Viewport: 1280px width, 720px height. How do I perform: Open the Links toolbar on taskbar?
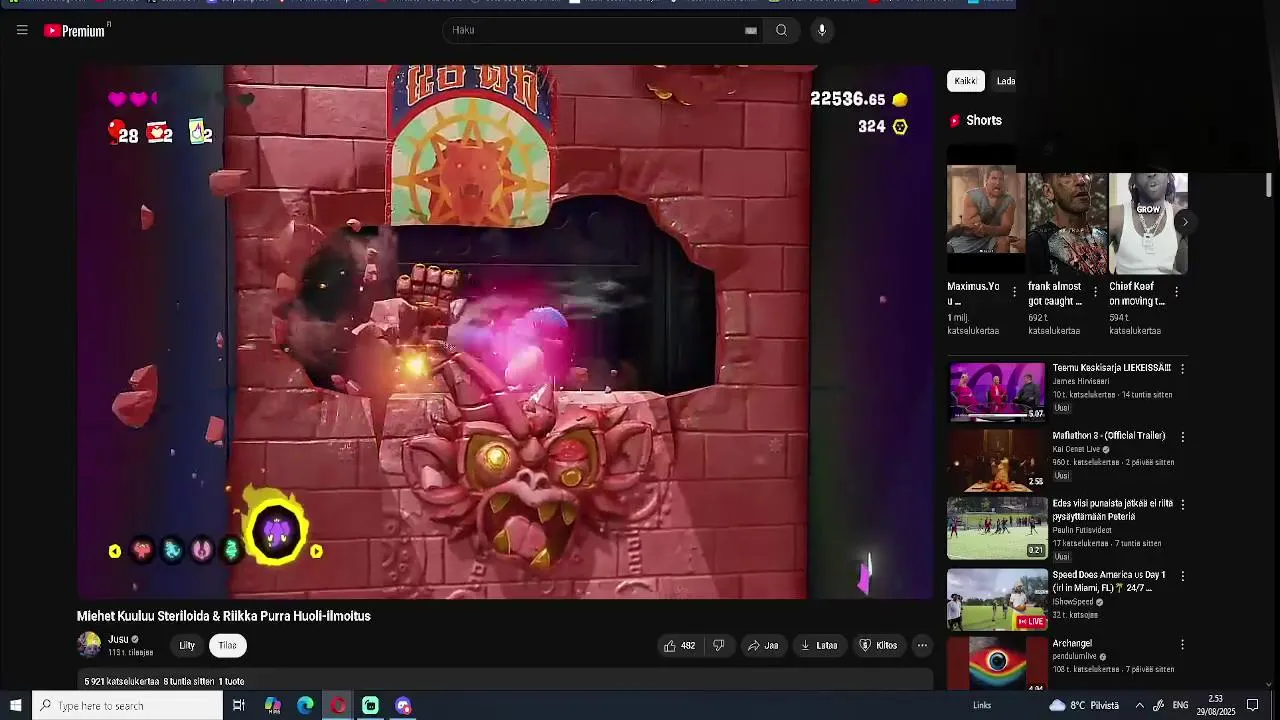pos(982,705)
